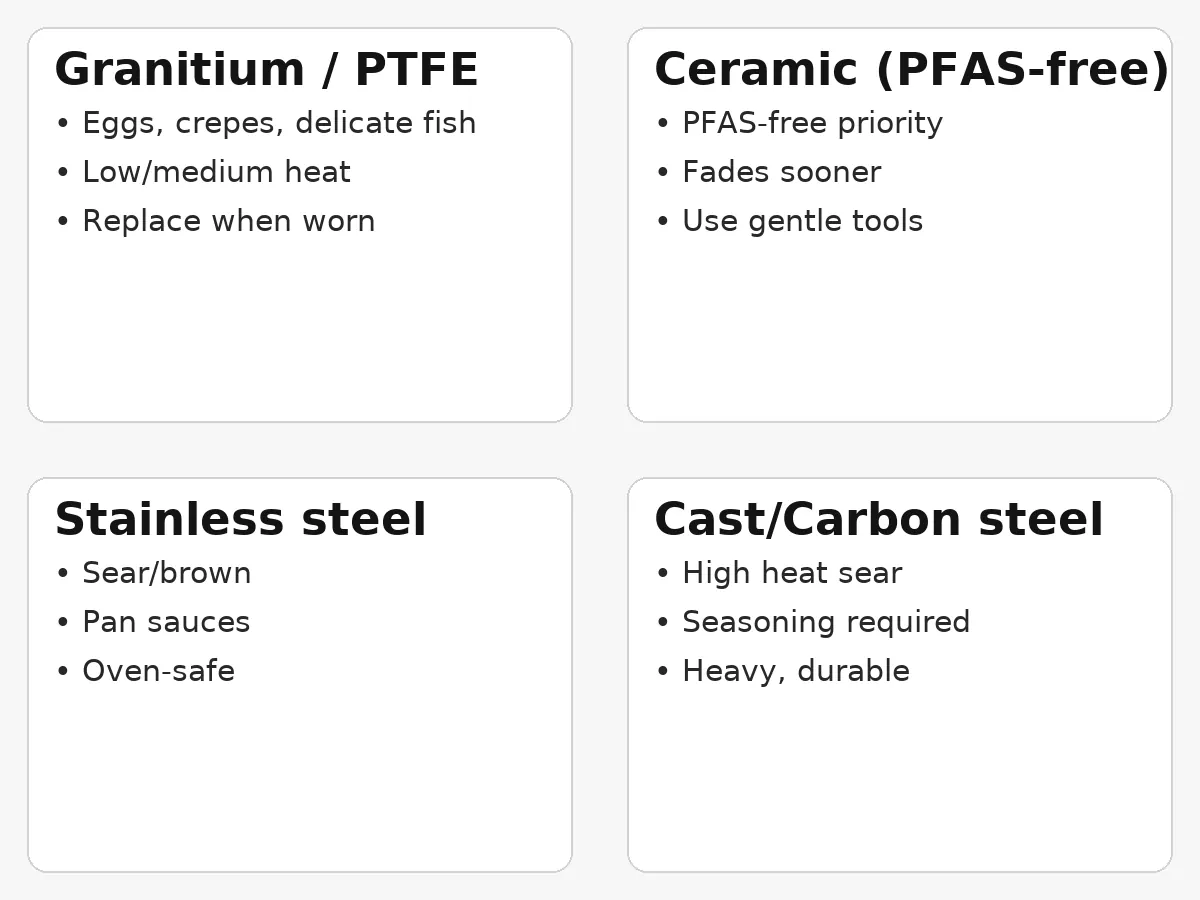Click blank space in Cast/Carbon steel card
The height and width of the screenshot is (900, 1200).
[x=900, y=780]
